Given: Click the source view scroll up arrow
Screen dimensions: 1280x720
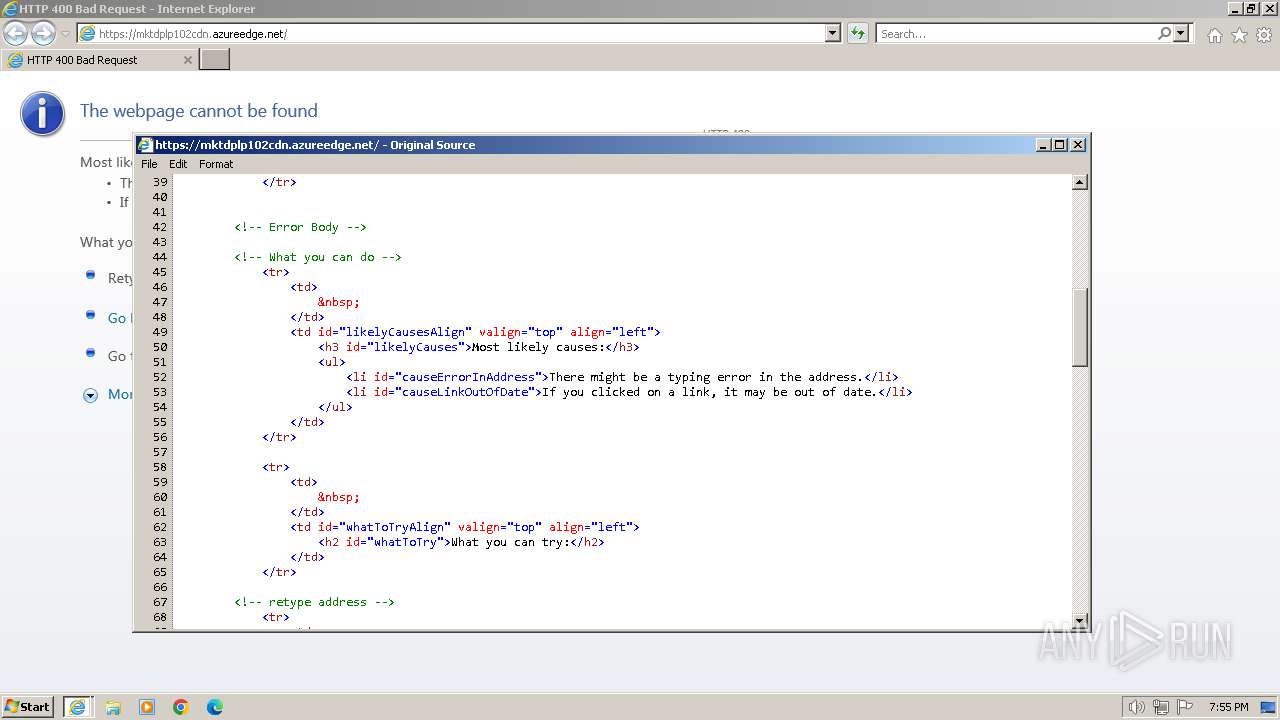Looking at the screenshot, I should 1080,182.
